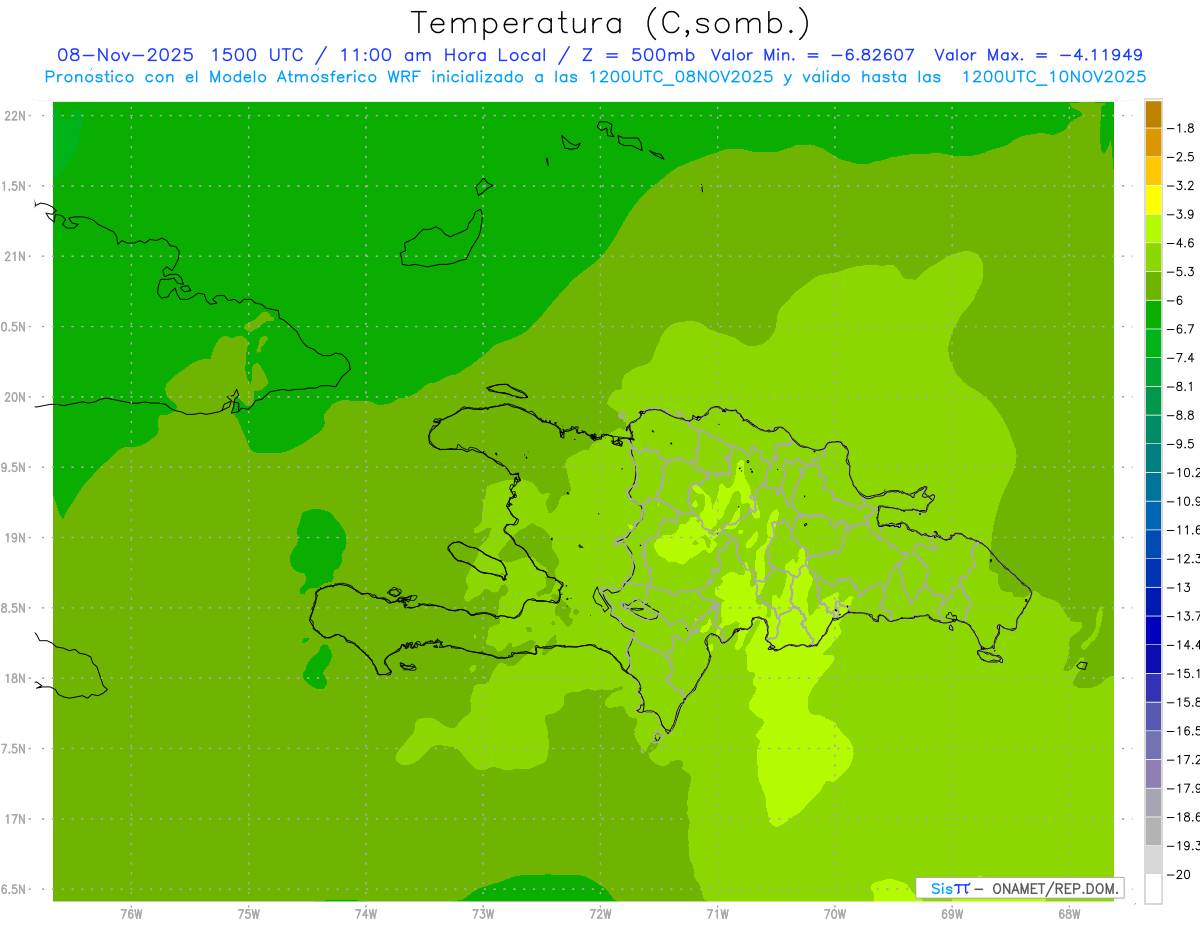
Task: Click the teal swatch between -9.5 and -10.2
Action: coord(1153,458)
